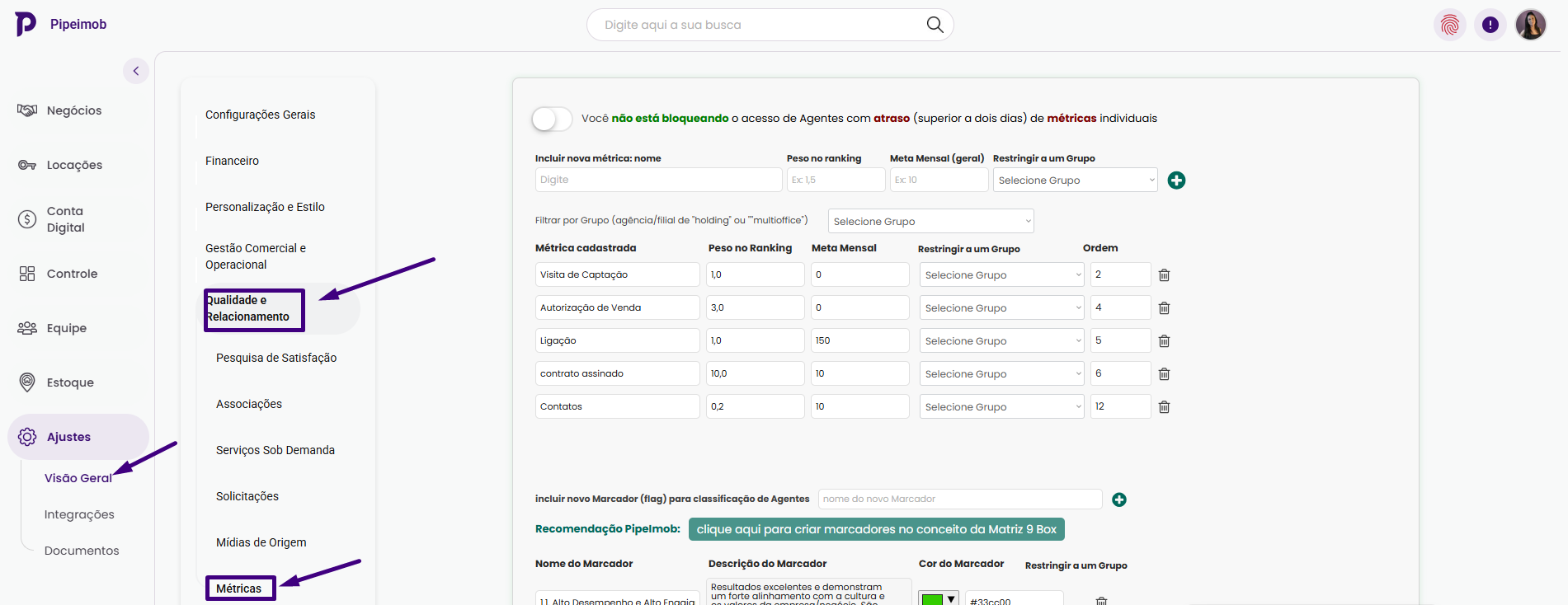Open Integrações under Ajustes
1568x605 pixels.
coord(79,514)
